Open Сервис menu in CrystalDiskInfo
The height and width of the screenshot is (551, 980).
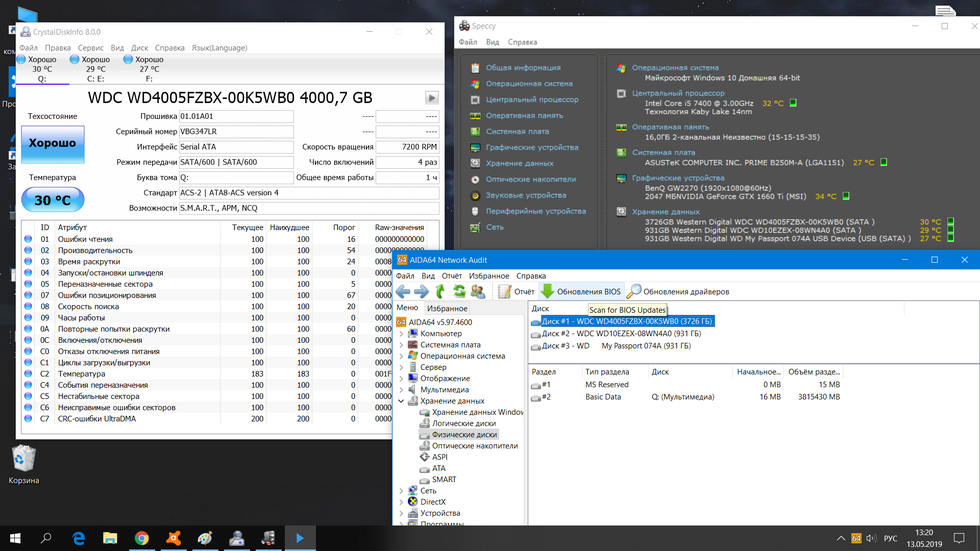point(91,47)
